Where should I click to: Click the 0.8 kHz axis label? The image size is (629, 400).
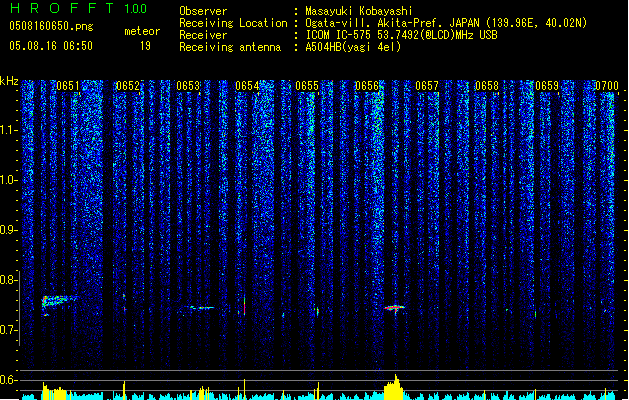pyautogui.click(x=9, y=280)
